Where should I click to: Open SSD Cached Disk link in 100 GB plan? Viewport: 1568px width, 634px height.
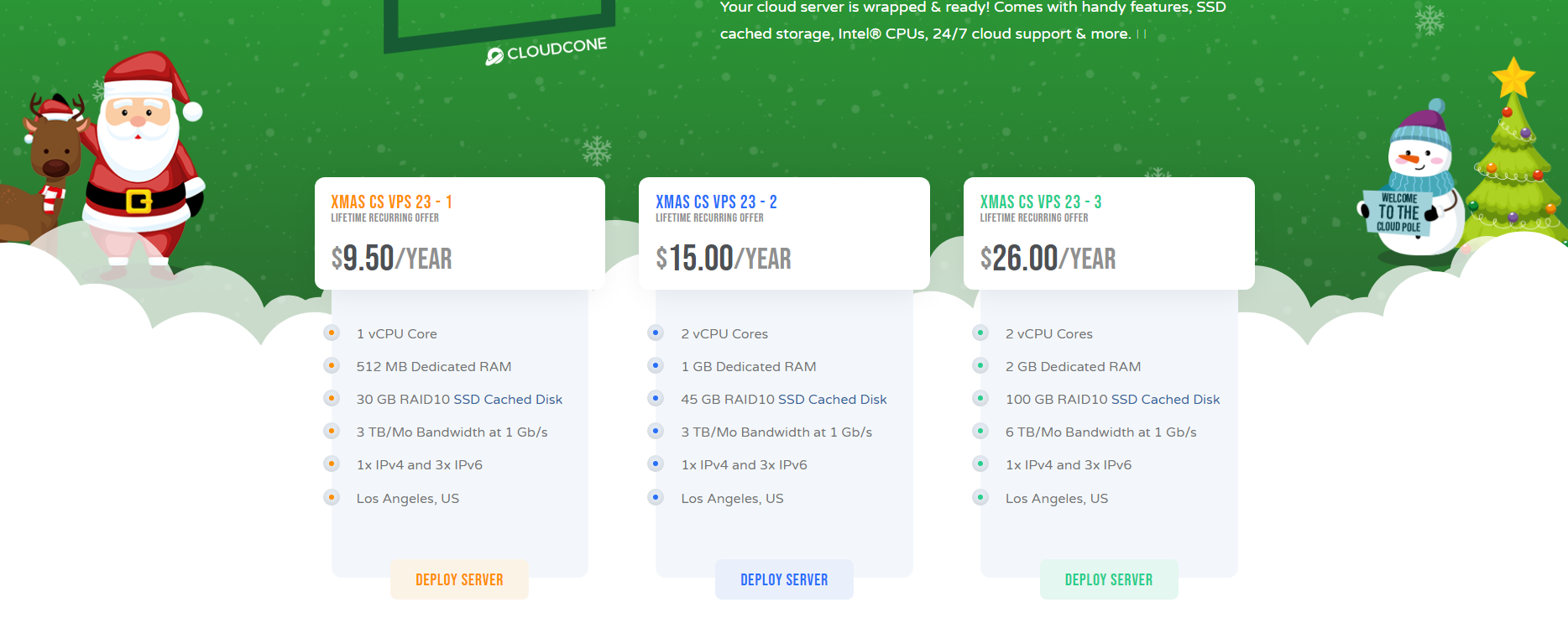[x=1165, y=400]
